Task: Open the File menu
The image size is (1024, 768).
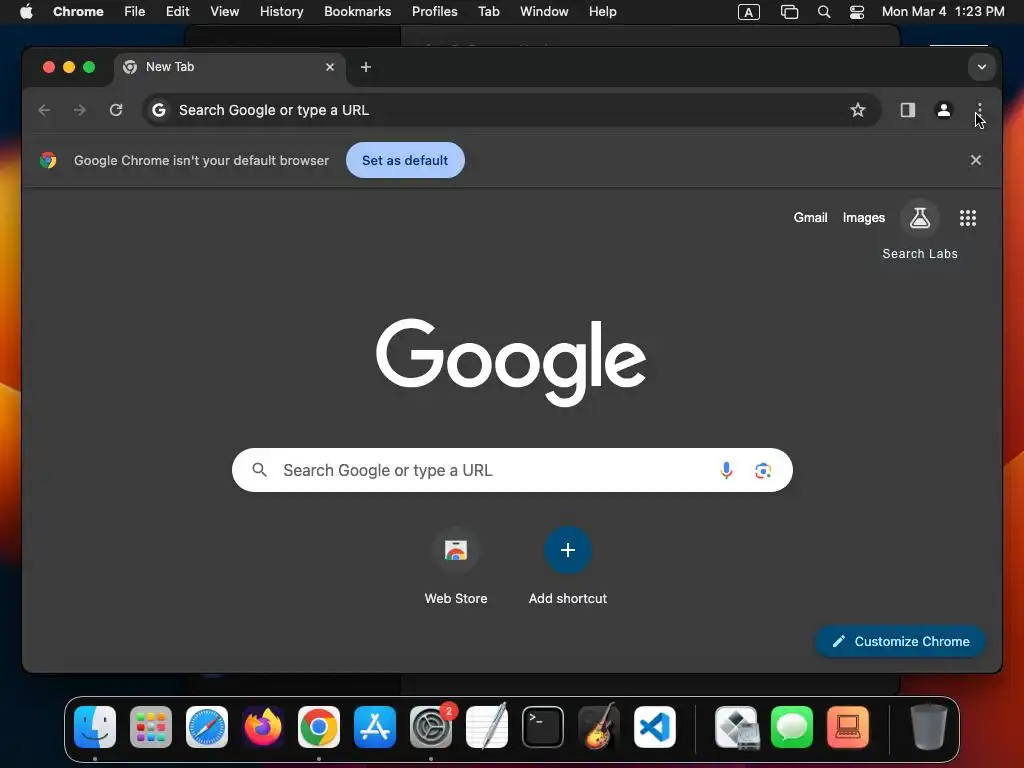Action: (x=135, y=12)
